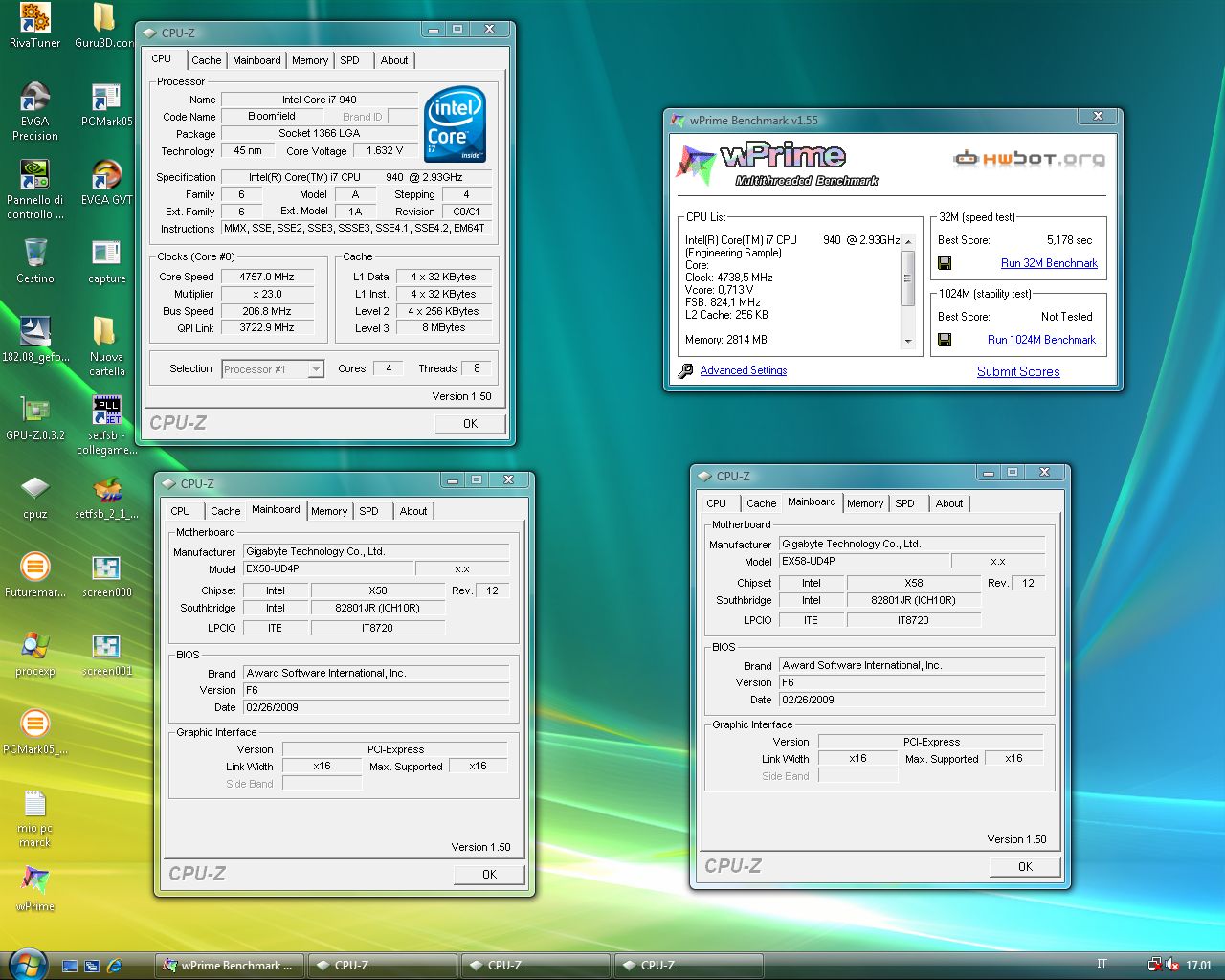Click the Core Voltage 1.632 V value

[x=386, y=150]
